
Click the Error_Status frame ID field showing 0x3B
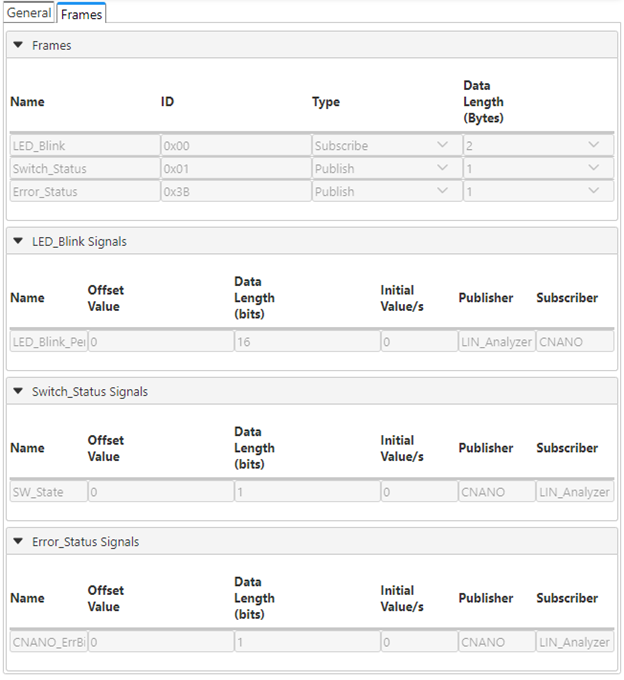[x=235, y=192]
